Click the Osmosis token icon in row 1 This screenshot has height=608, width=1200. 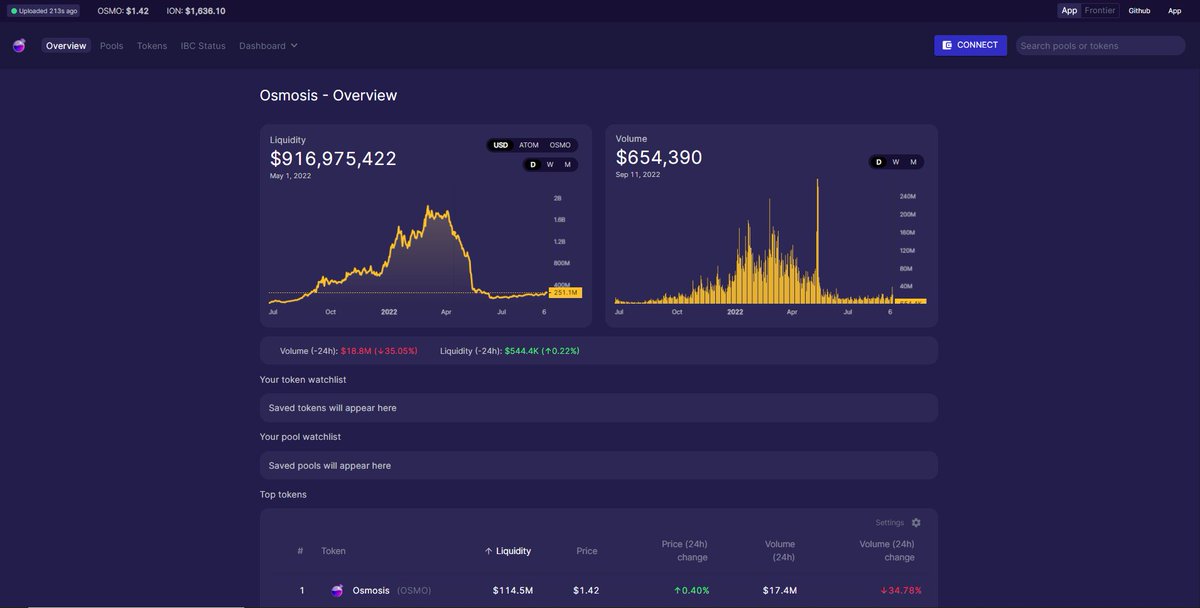(337, 591)
